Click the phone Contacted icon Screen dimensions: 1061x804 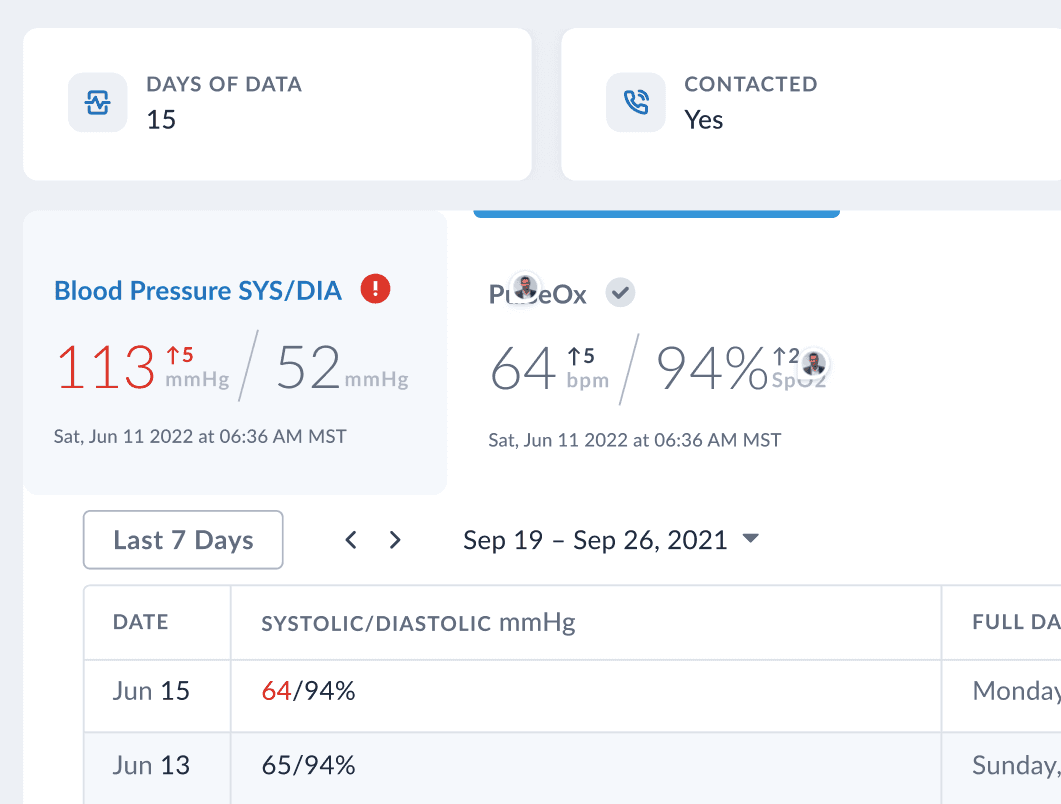(636, 103)
